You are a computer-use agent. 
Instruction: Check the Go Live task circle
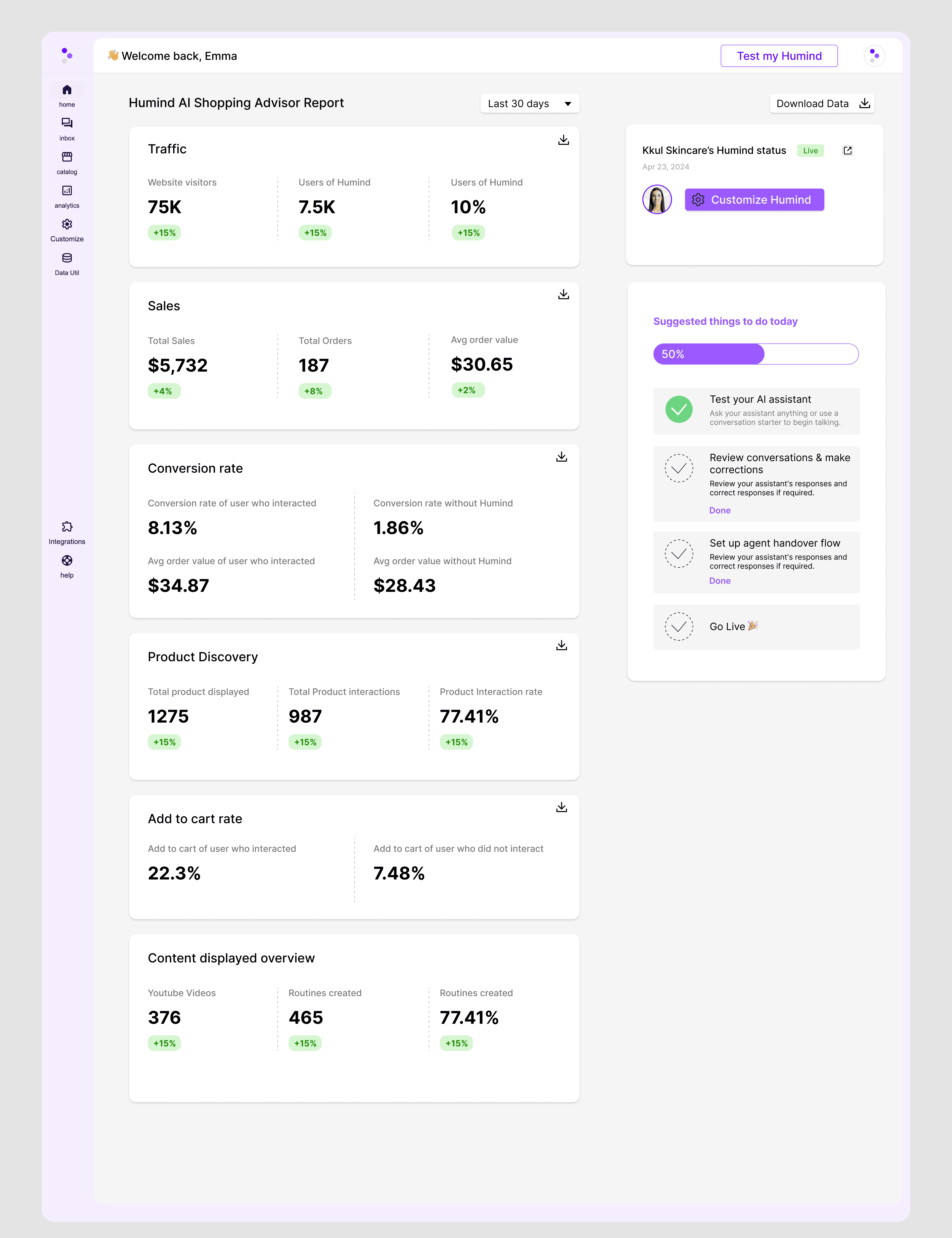[679, 626]
